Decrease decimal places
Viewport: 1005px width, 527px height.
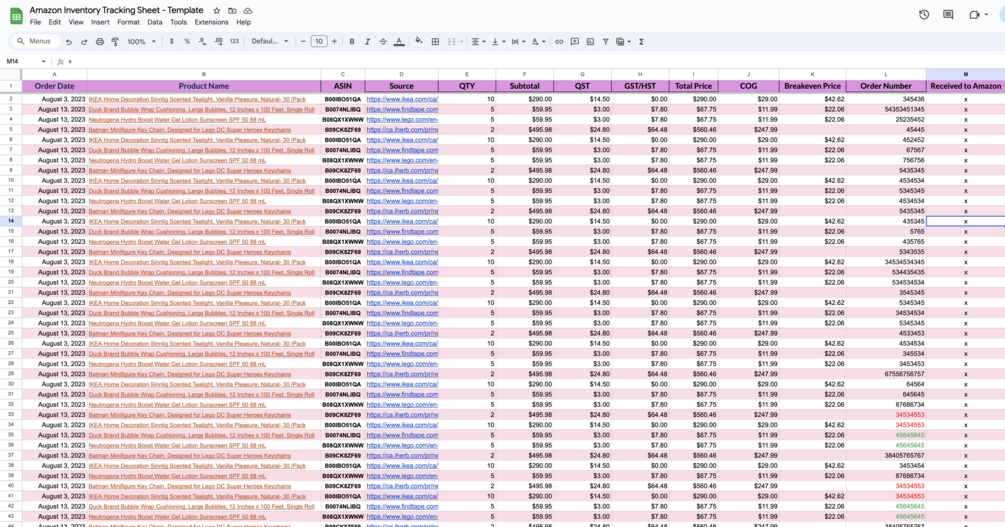(203, 42)
